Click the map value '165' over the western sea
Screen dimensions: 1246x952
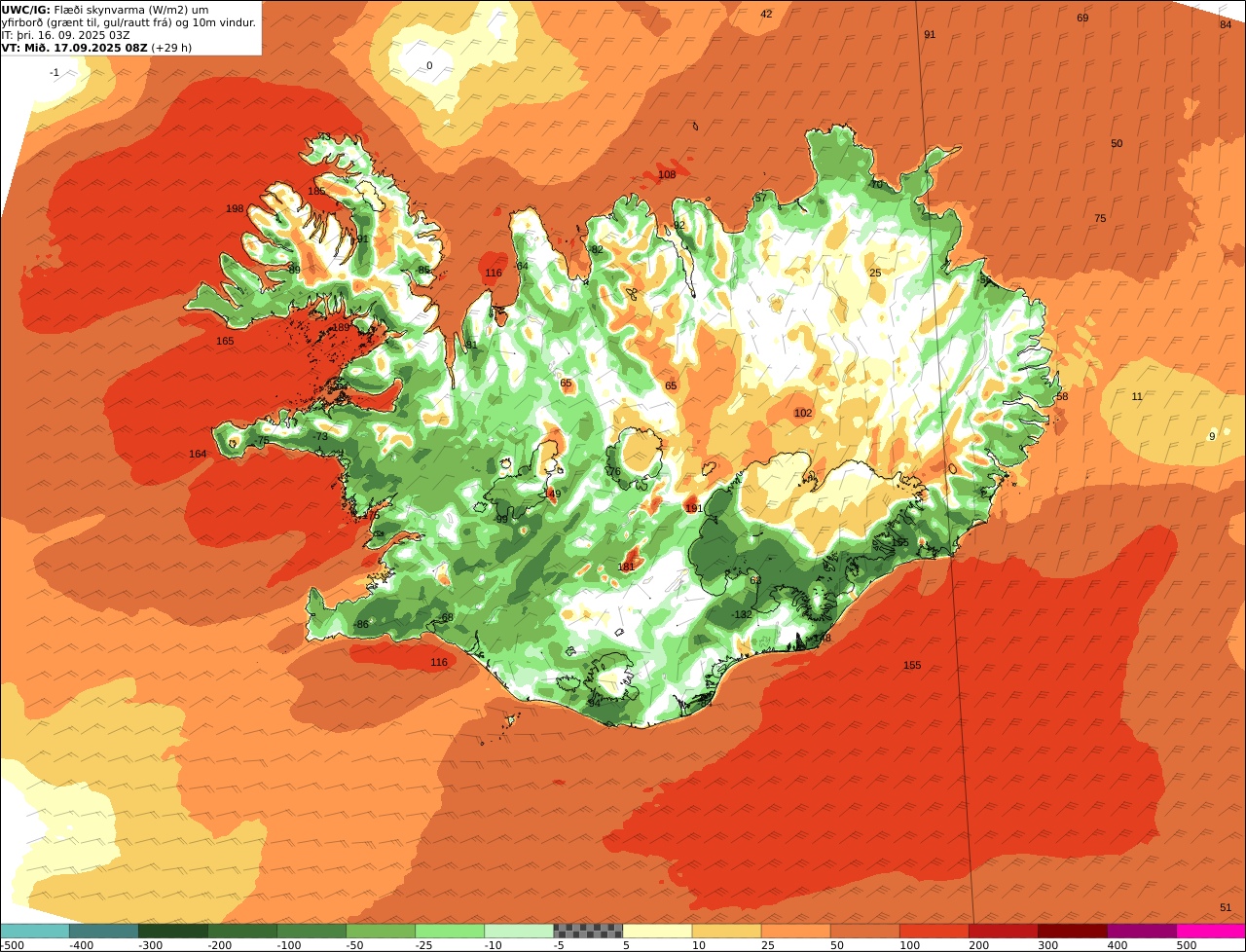coord(225,342)
